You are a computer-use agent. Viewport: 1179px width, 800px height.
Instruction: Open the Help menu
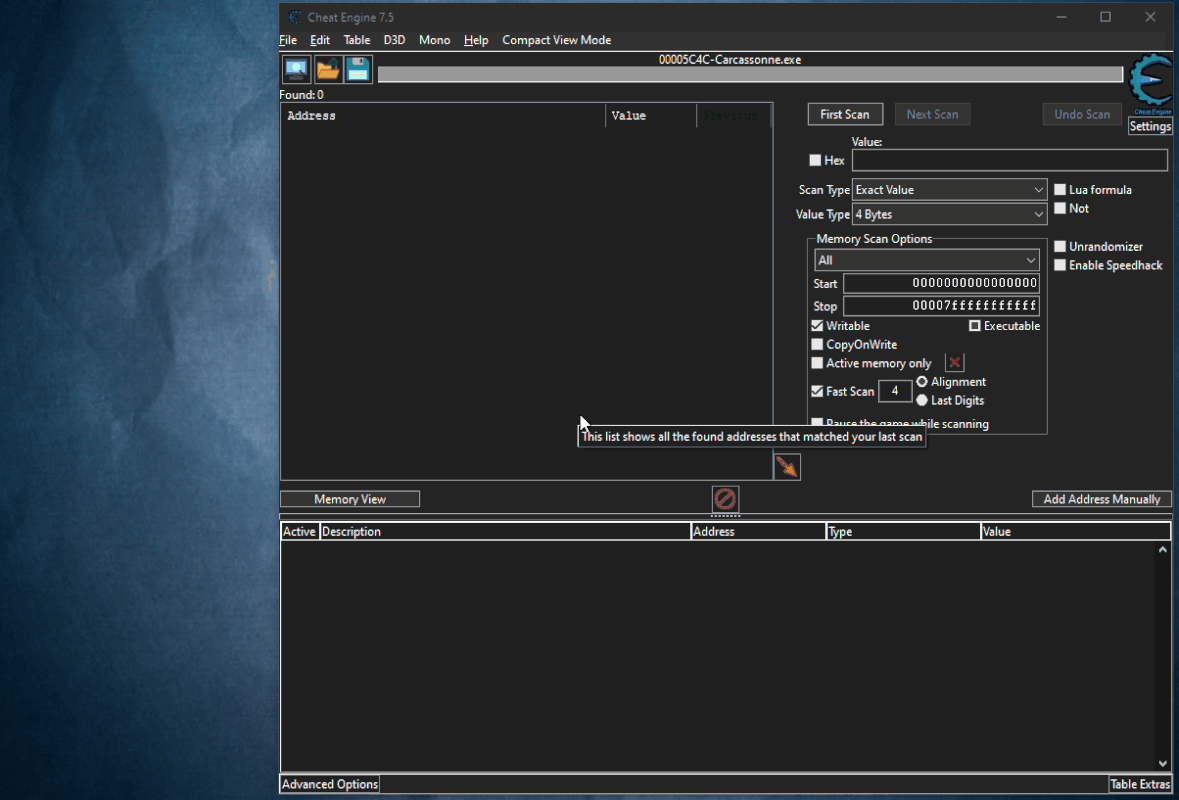476,40
